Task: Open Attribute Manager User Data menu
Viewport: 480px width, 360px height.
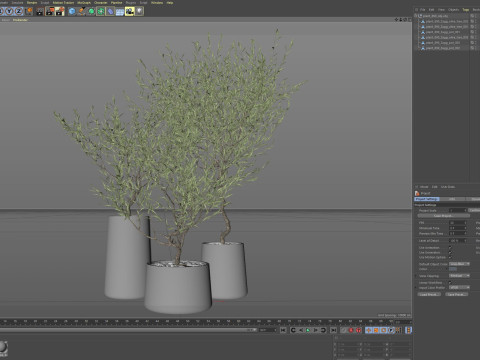Action: 448,187
